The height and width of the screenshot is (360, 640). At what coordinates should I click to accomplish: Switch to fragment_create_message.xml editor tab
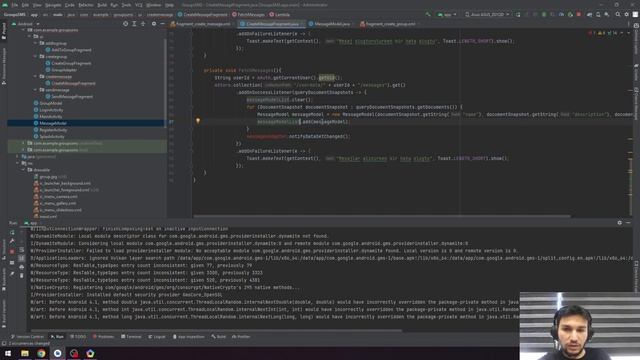[203, 24]
